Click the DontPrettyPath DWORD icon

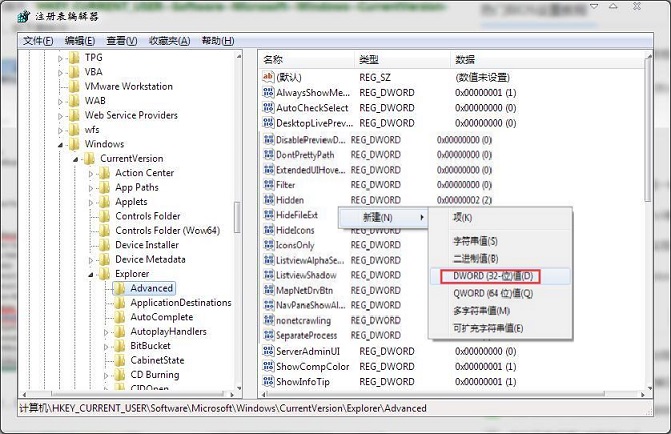(269, 155)
